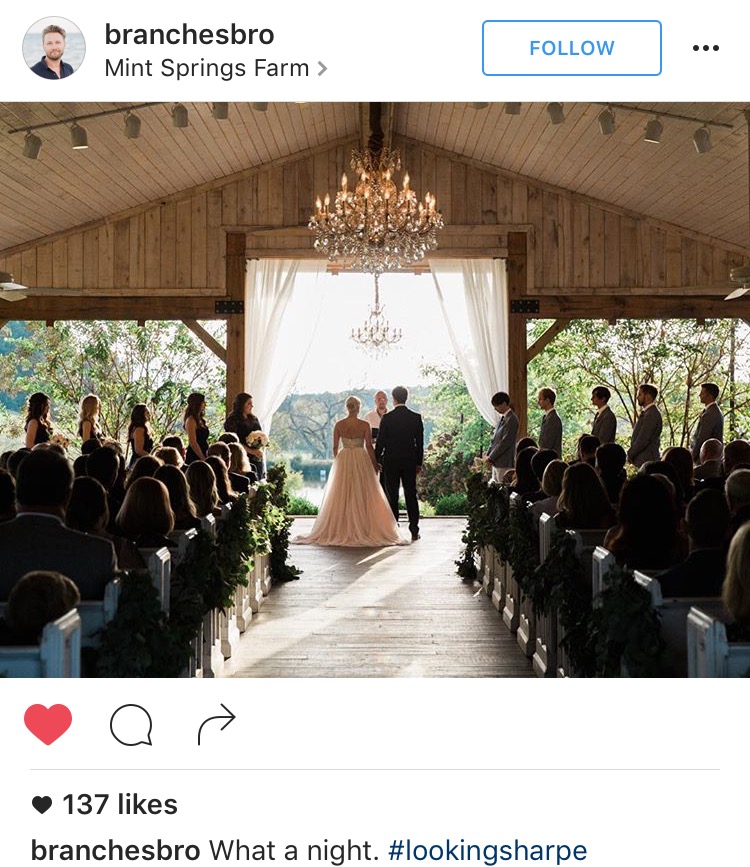Tap the bridesmaids standing at left

[147, 429]
